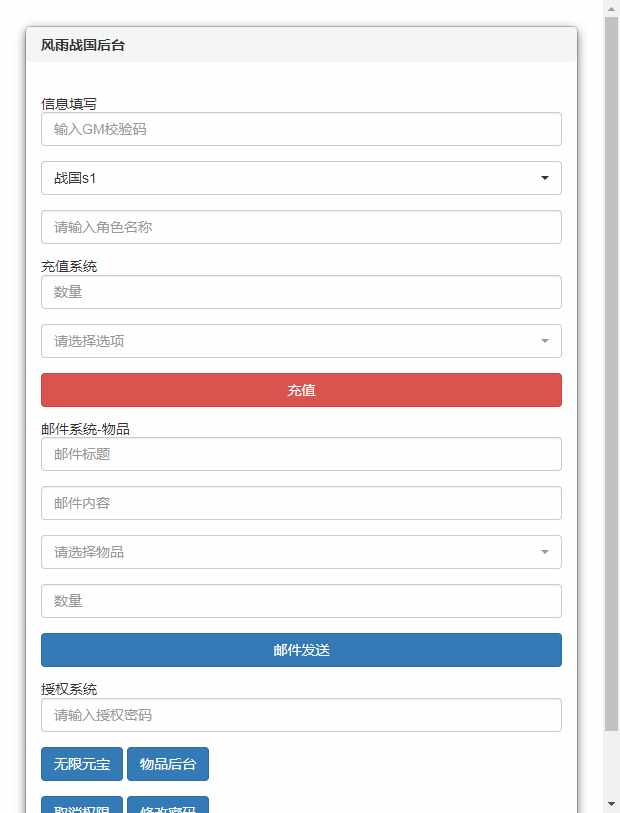Image resolution: width=620 pixels, height=813 pixels.
Task: Open the 请选择物品 item selection dropdown
Action: pyautogui.click(x=300, y=551)
